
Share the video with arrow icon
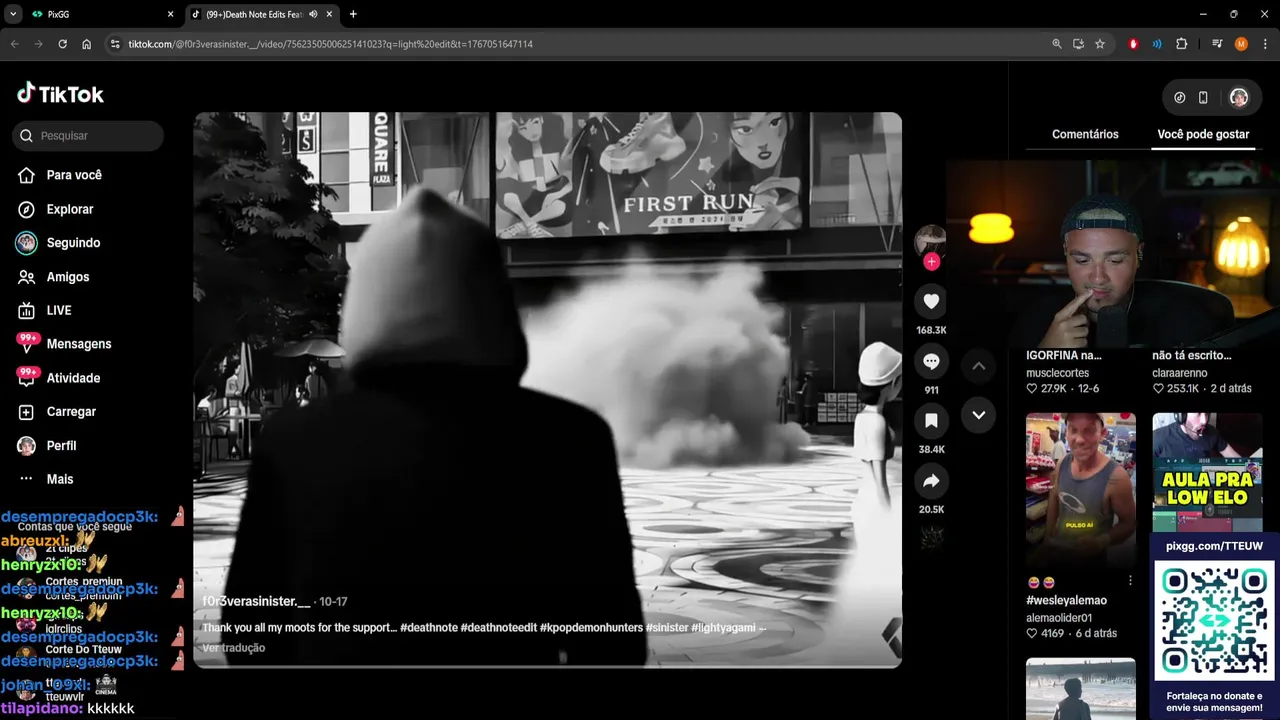coord(931,481)
